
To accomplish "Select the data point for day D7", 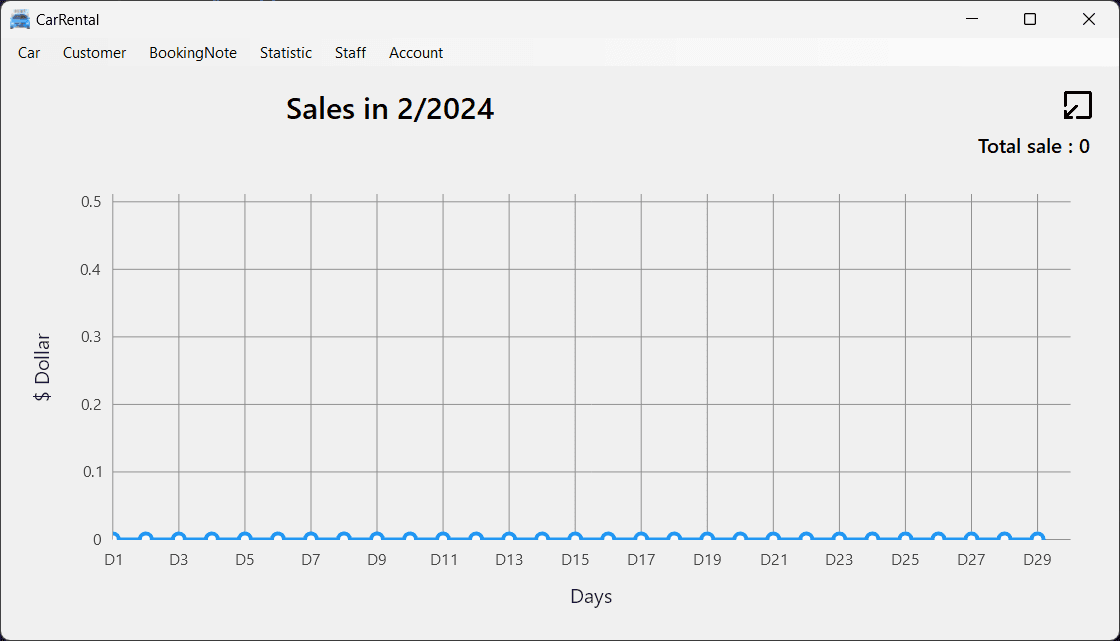I will (311, 539).
